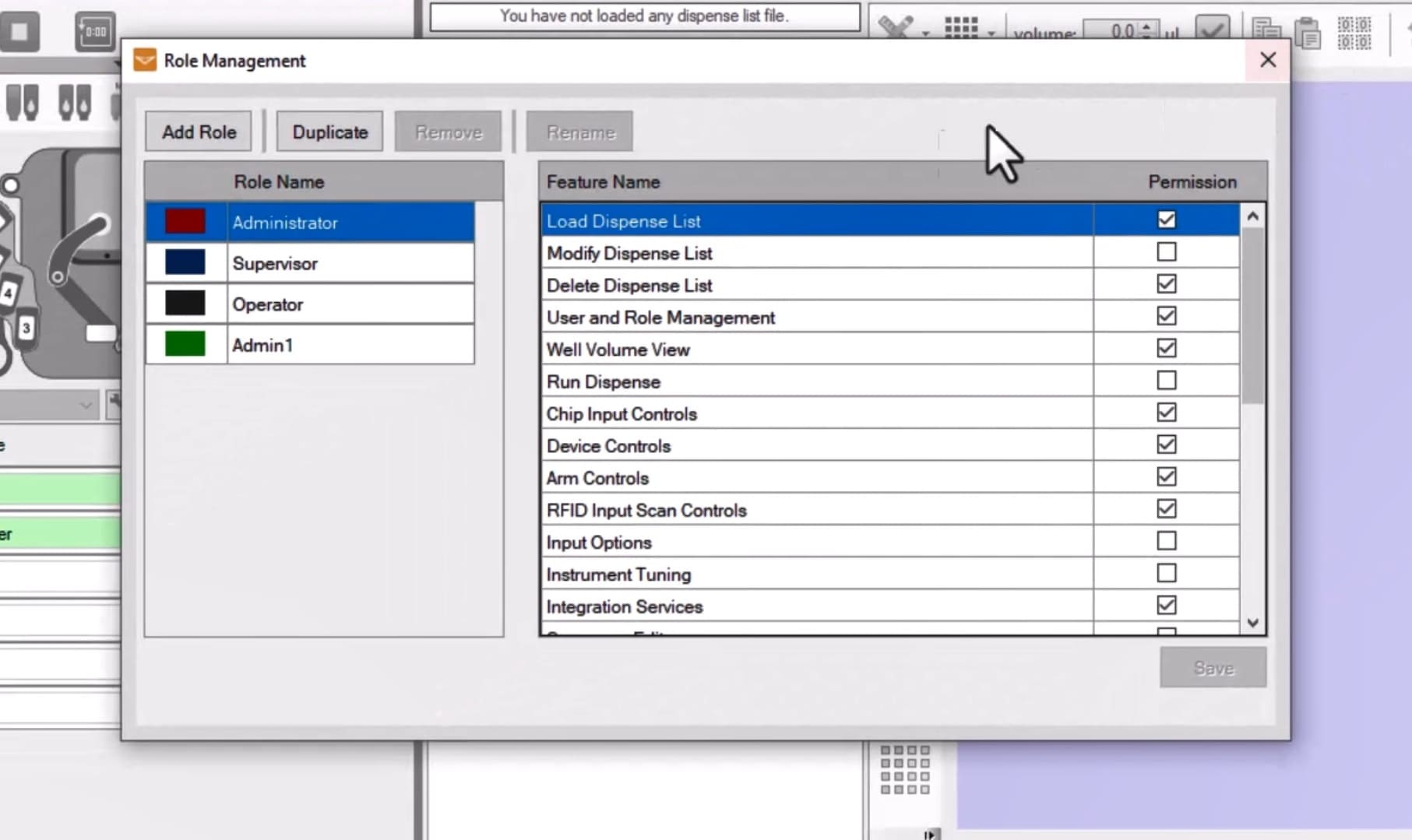Click the well plate grid icon
The height and width of the screenshot is (840, 1412).
[x=960, y=26]
